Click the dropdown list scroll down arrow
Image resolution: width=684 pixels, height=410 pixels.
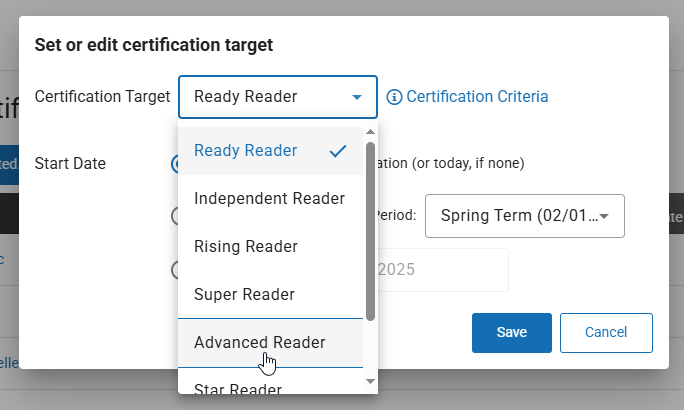pos(370,382)
